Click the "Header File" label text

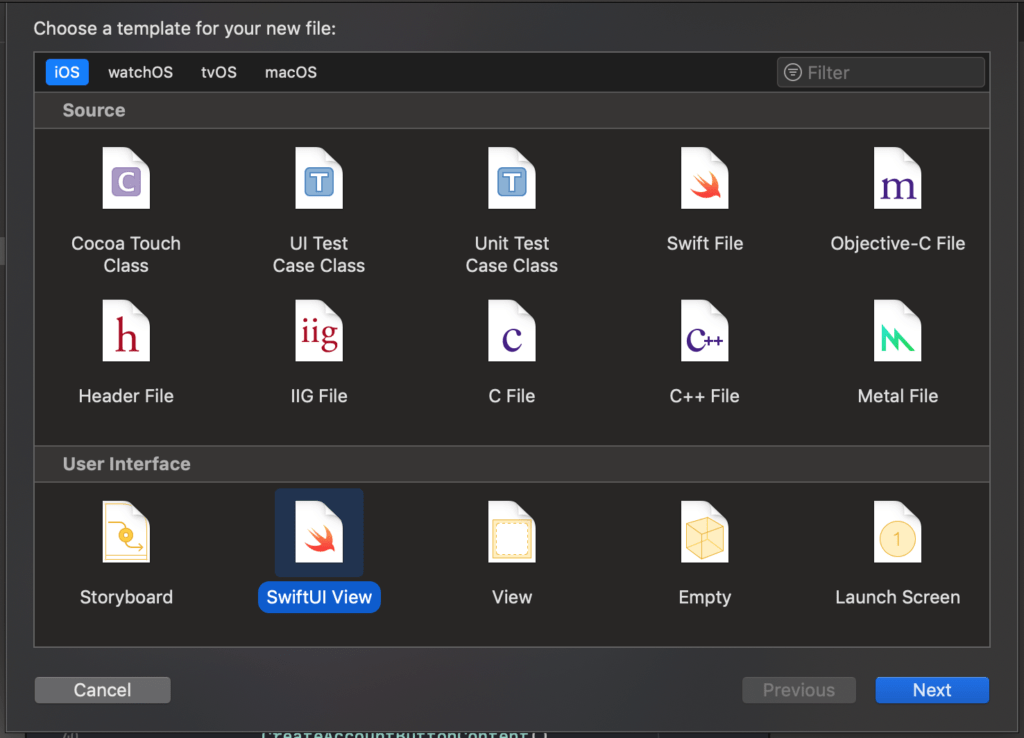126,396
